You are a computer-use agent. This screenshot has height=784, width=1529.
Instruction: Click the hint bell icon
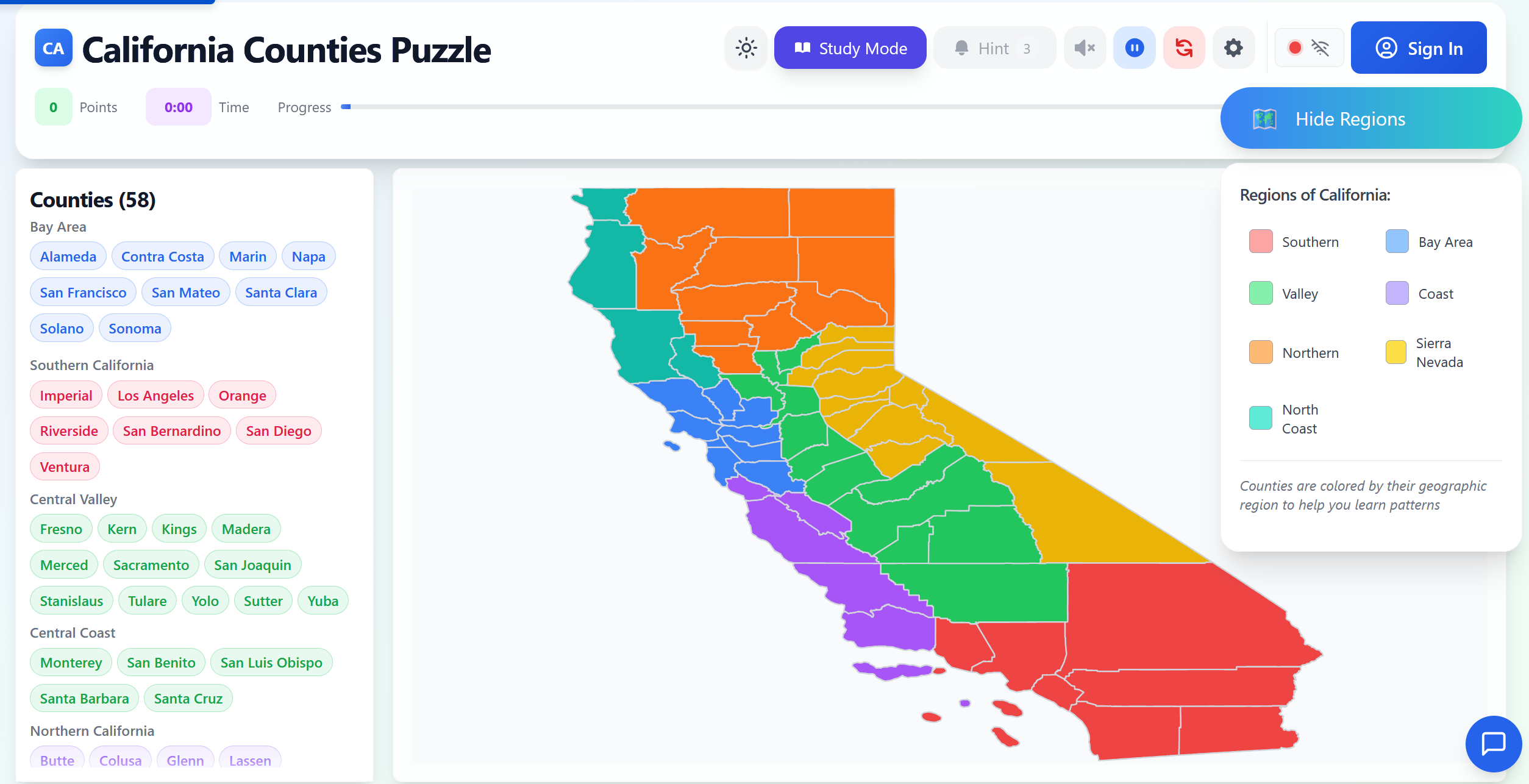point(962,48)
